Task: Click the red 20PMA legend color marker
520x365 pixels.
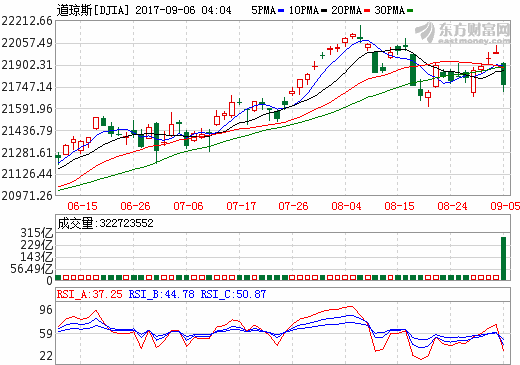Action: 367,11
